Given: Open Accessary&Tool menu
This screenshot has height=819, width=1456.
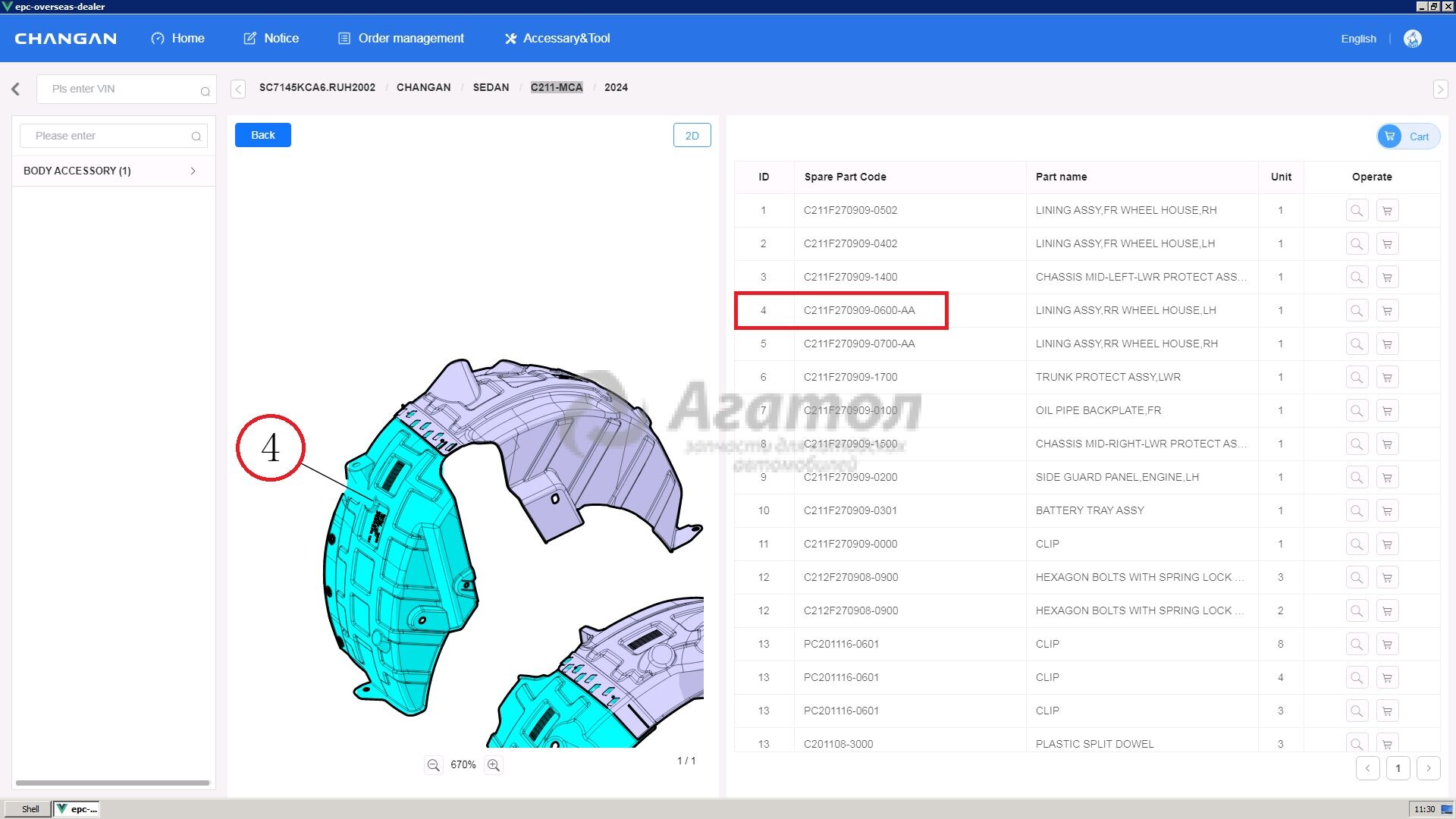Looking at the screenshot, I should [557, 39].
